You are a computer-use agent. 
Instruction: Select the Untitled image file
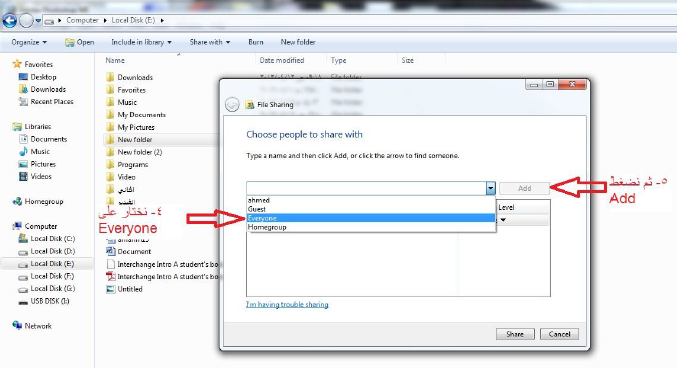[x=124, y=289]
